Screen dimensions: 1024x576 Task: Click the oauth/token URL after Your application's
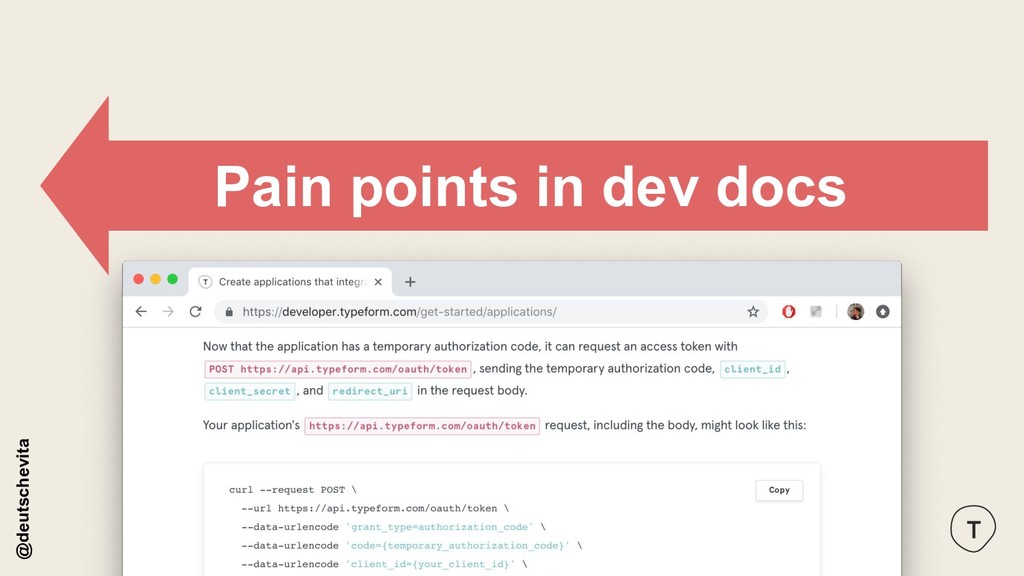422,426
